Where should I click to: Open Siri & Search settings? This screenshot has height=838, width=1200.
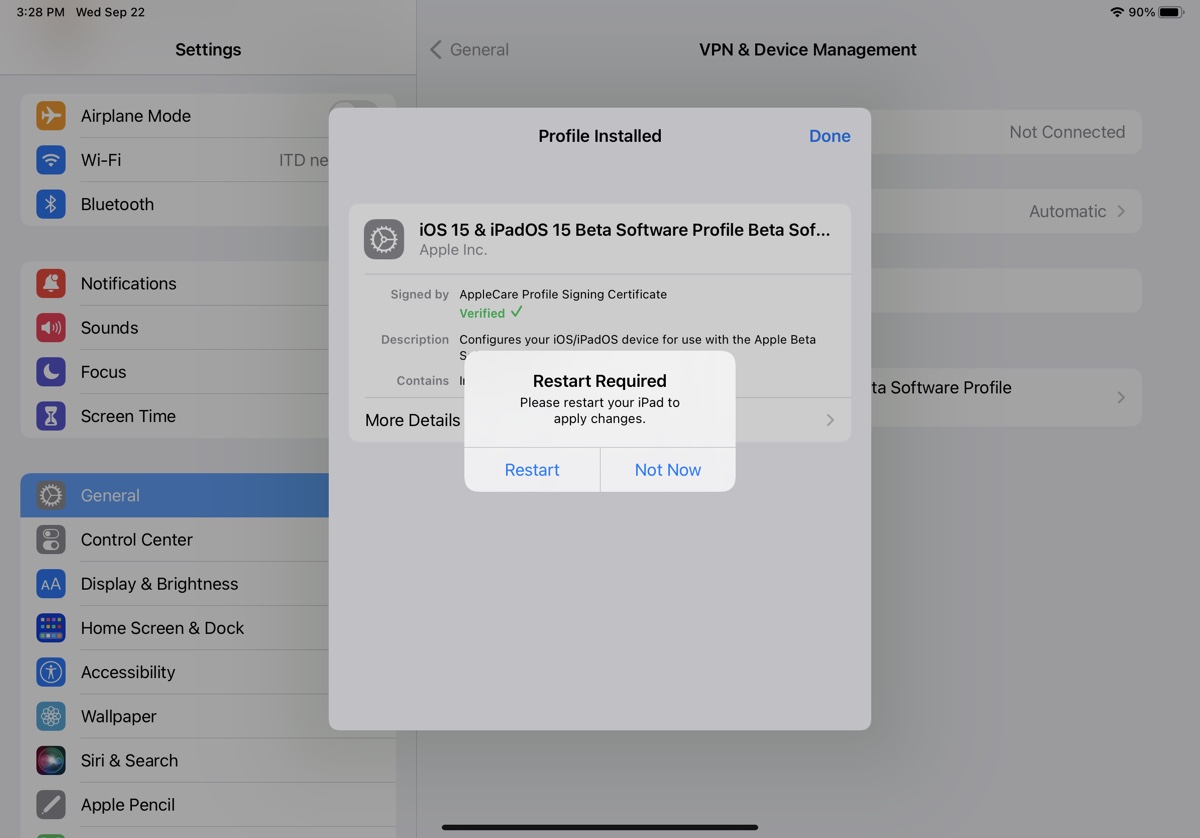tap(208, 759)
